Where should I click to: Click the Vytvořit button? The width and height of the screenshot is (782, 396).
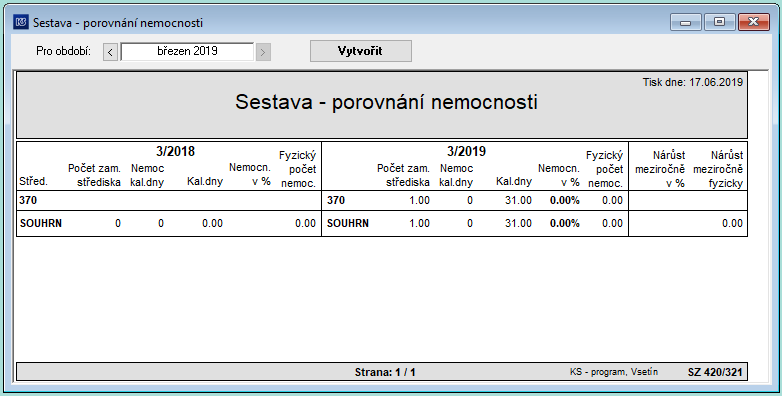pos(361,51)
